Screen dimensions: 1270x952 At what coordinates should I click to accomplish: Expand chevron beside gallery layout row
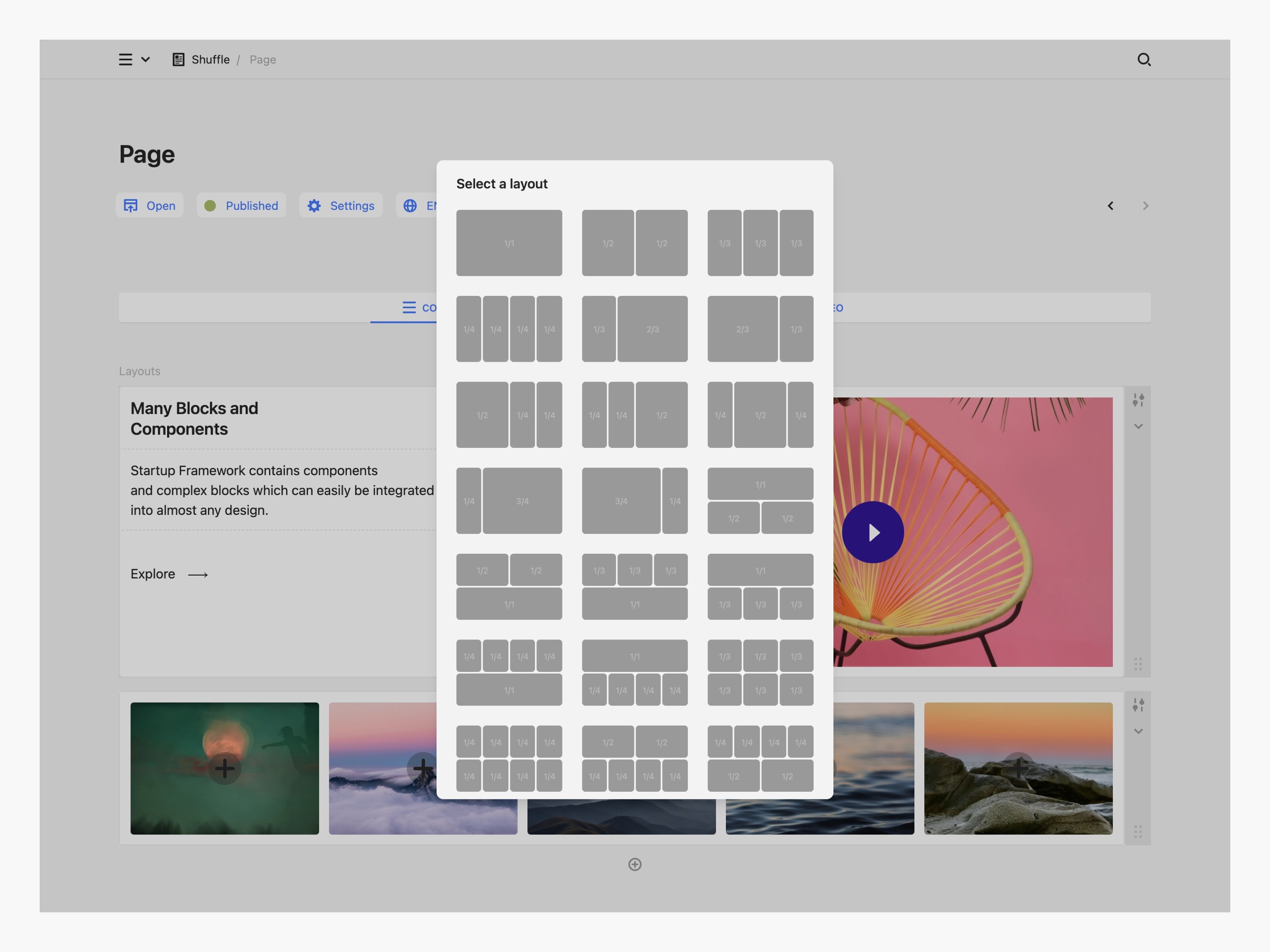pos(1138,731)
